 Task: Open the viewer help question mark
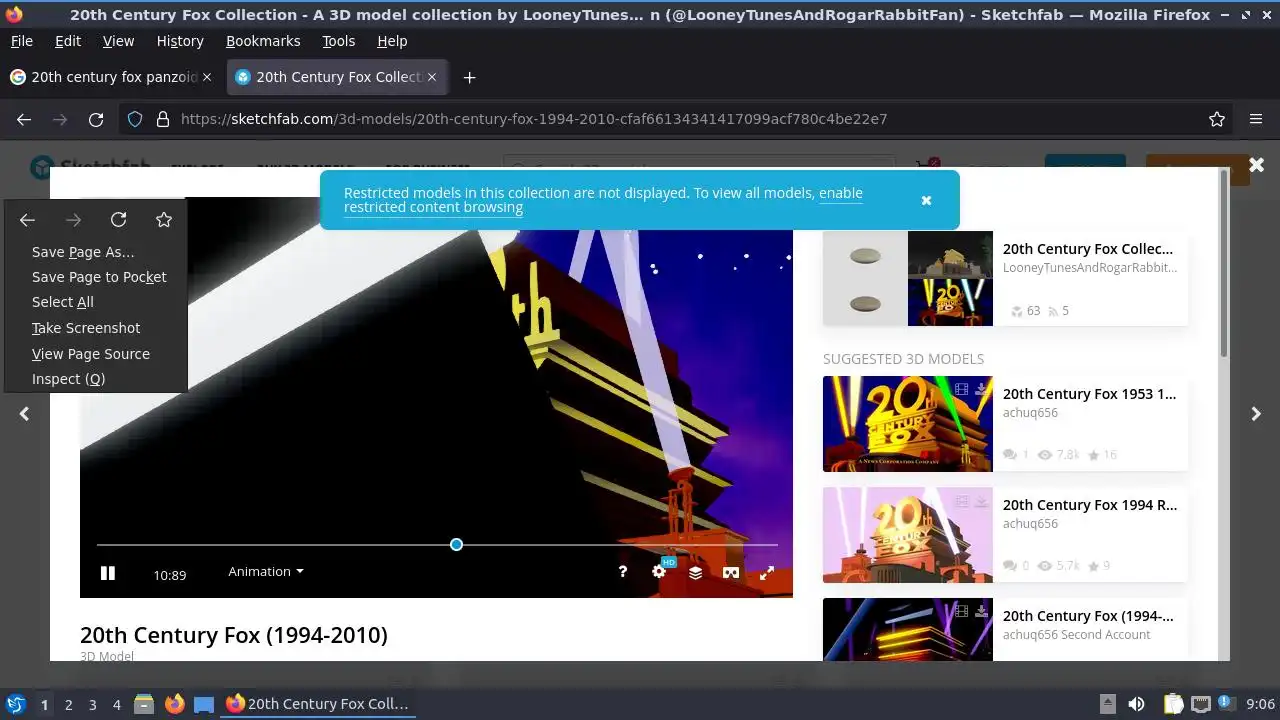[x=622, y=571]
